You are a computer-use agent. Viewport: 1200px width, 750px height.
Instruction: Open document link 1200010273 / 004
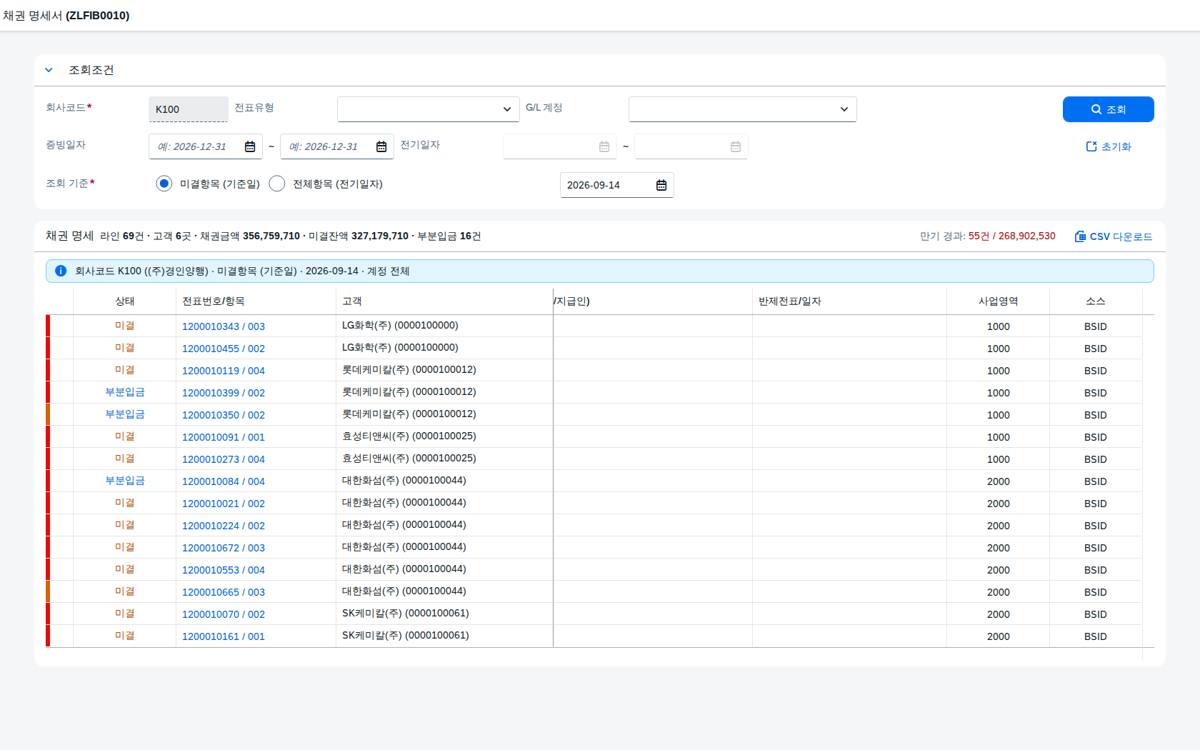223,459
